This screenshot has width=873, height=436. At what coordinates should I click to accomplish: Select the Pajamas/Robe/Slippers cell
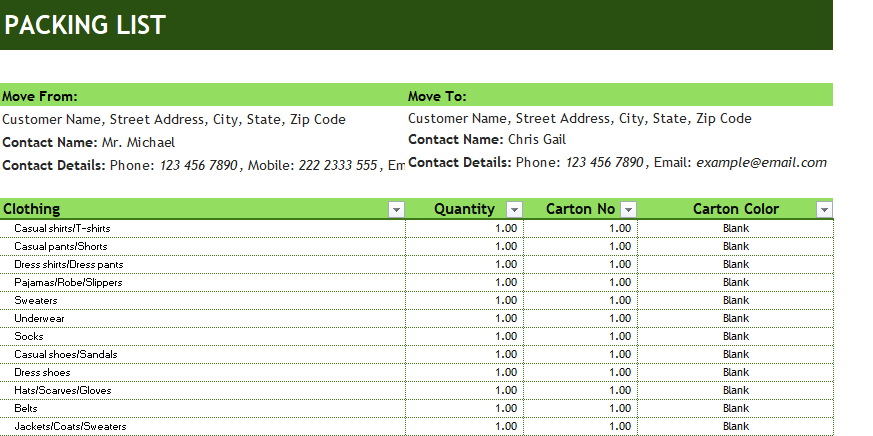203,282
